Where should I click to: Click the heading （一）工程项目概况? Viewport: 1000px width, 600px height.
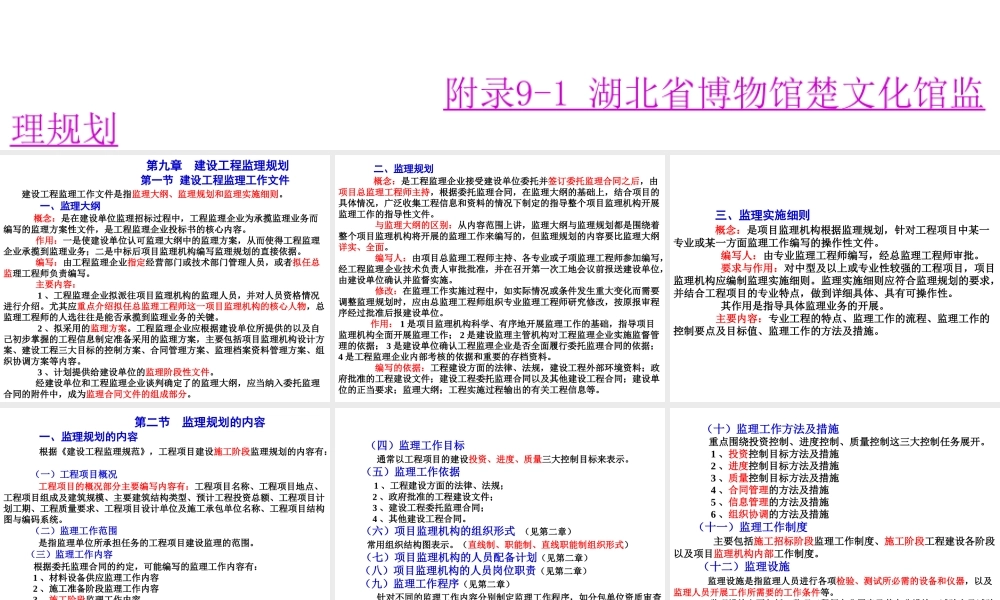tap(75, 474)
